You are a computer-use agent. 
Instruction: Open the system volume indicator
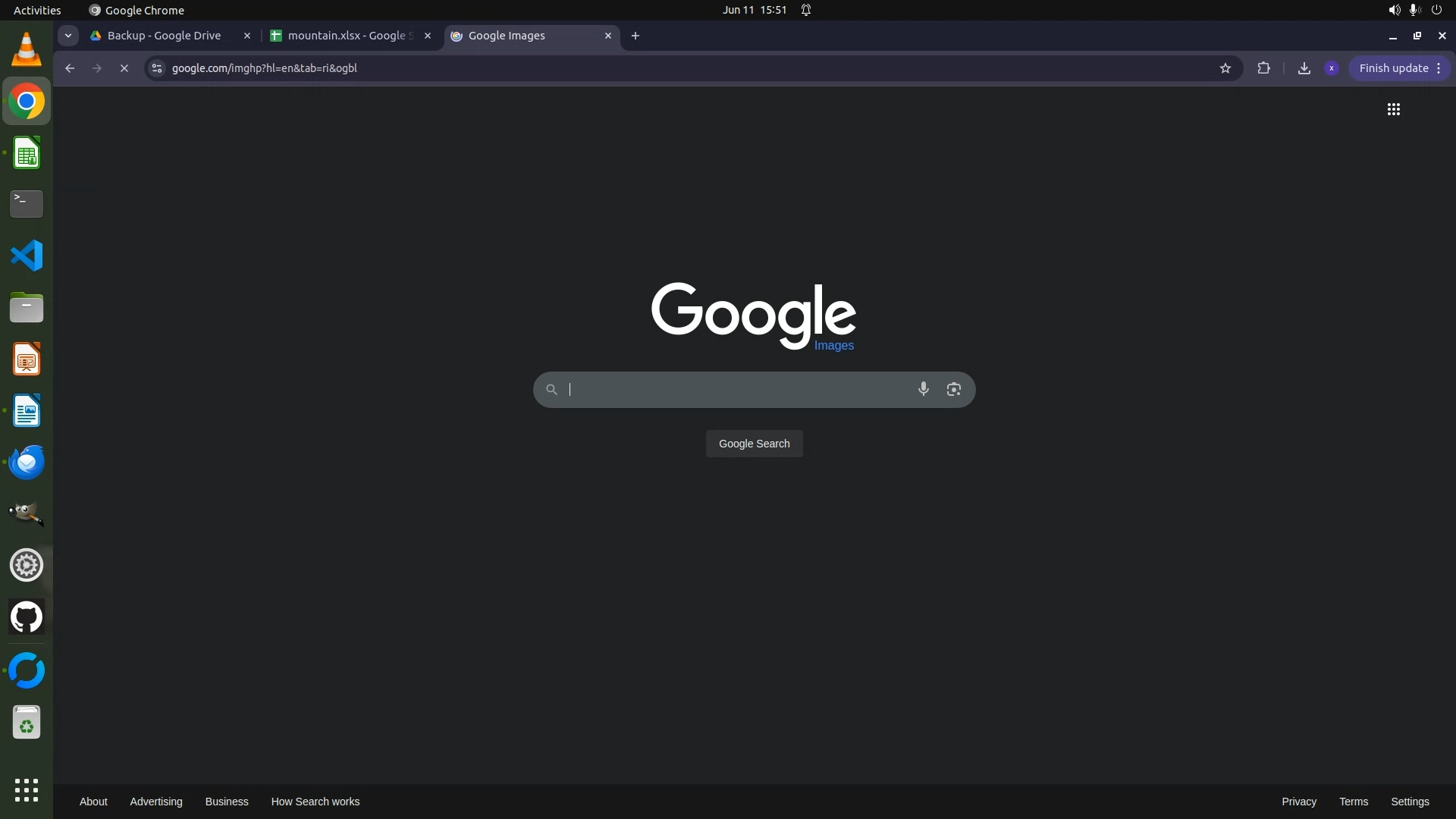[1394, 10]
